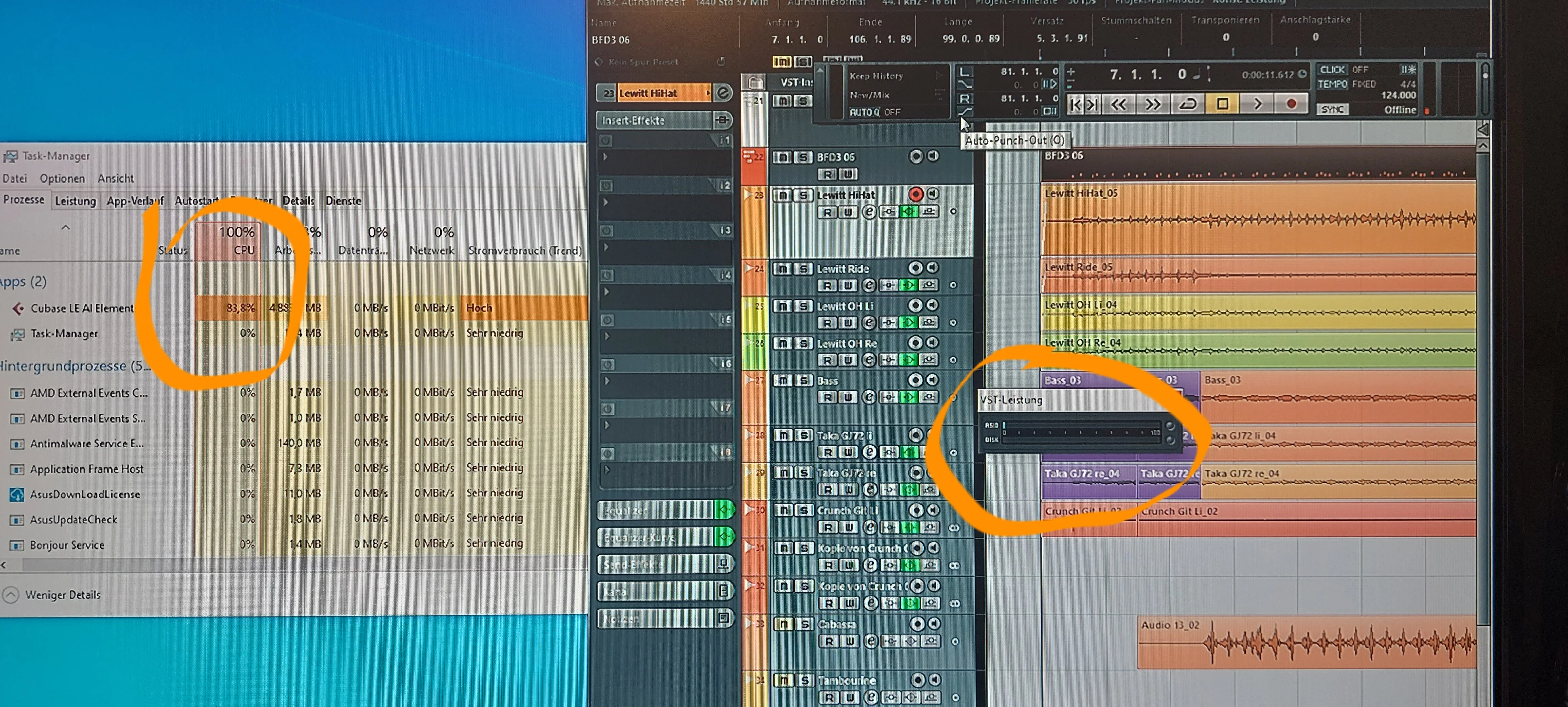Select Cubase LE AI Elements process row
Viewport: 1568px width, 707px height.
(294, 308)
